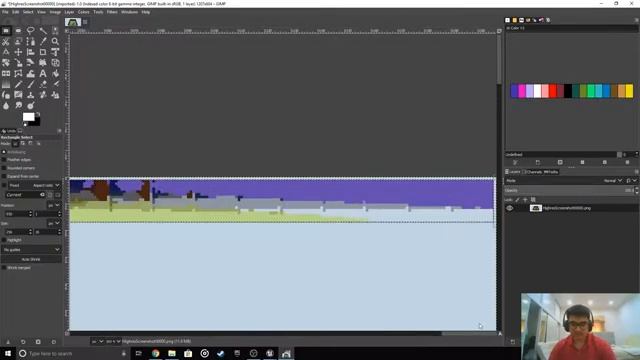Enable the Rounded corners checkbox
The width and height of the screenshot is (640, 360).
click(4, 168)
